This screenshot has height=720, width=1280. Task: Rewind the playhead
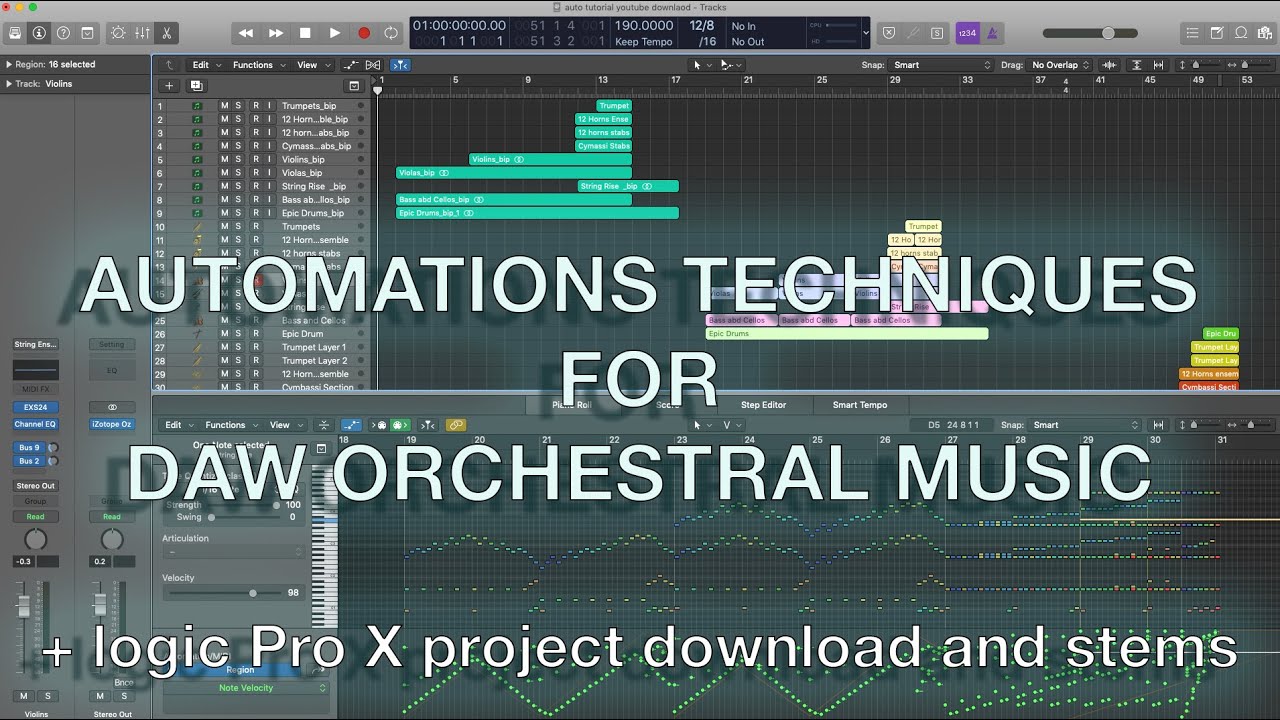point(246,33)
